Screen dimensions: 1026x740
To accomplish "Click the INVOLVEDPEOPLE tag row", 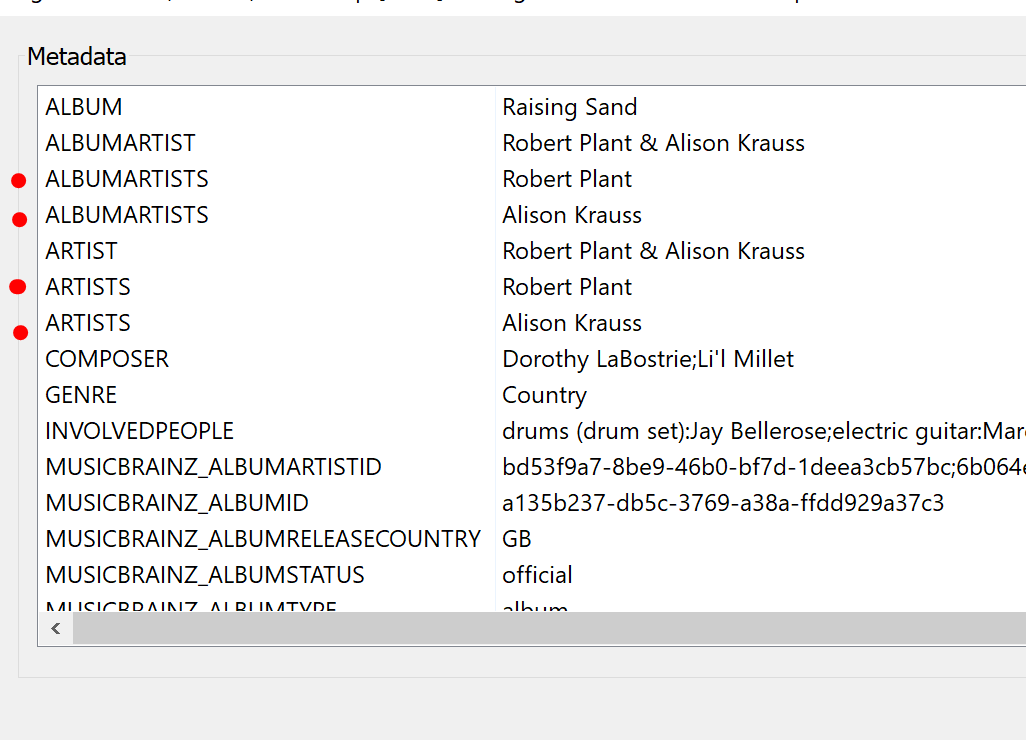I will [x=139, y=431].
